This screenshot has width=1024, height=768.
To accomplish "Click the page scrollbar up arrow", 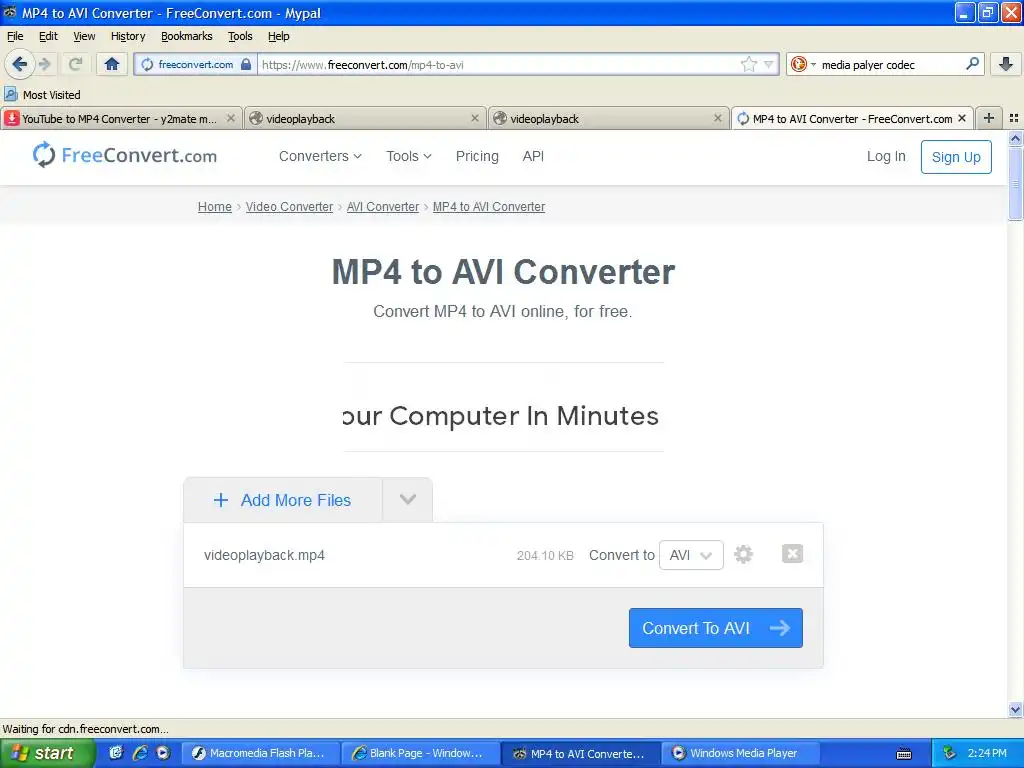I will pos(1015,138).
